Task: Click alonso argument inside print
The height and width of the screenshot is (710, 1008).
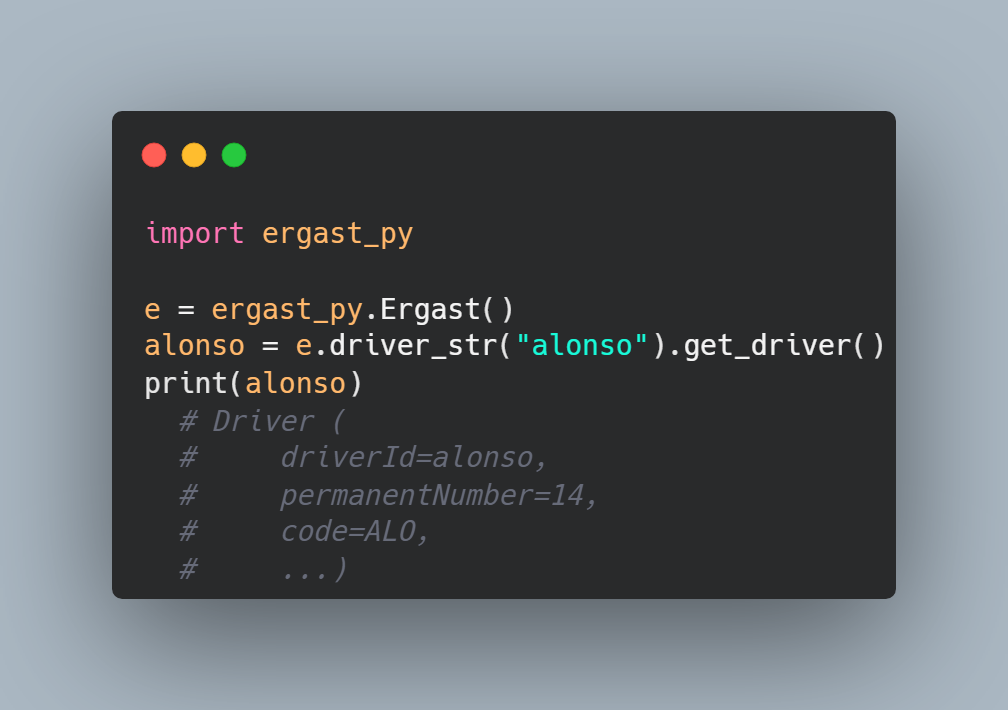Action: pyautogui.click(x=296, y=384)
